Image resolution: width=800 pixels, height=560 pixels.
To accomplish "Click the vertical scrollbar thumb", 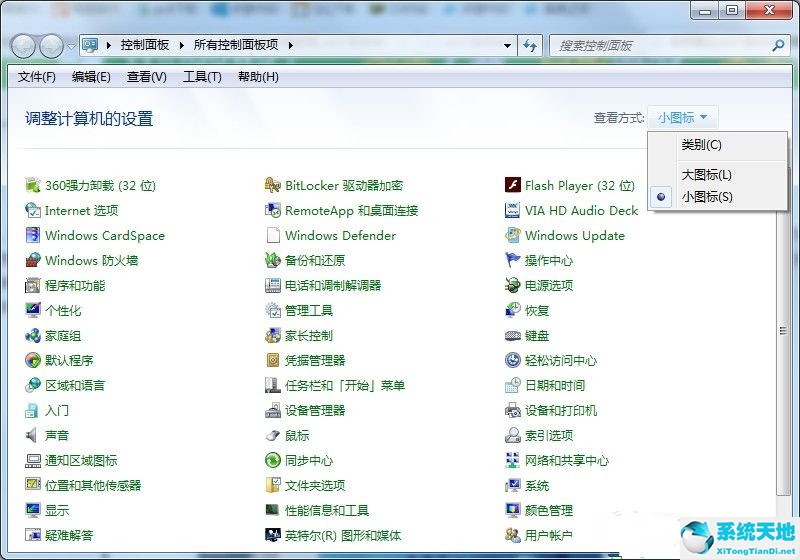I will (783, 332).
